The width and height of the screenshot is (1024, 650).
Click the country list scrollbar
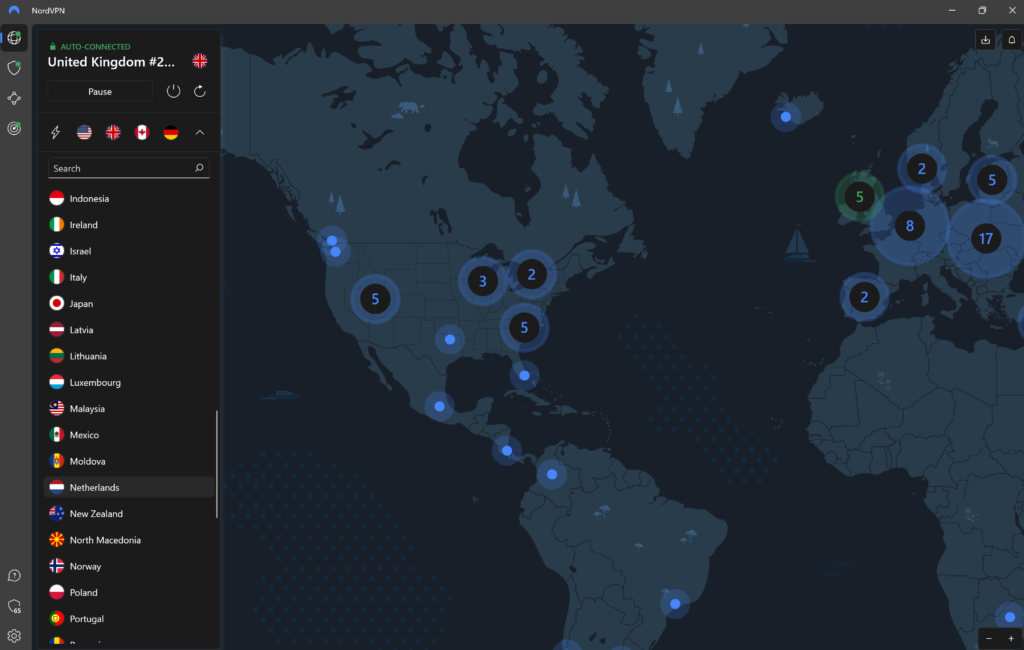click(x=217, y=464)
